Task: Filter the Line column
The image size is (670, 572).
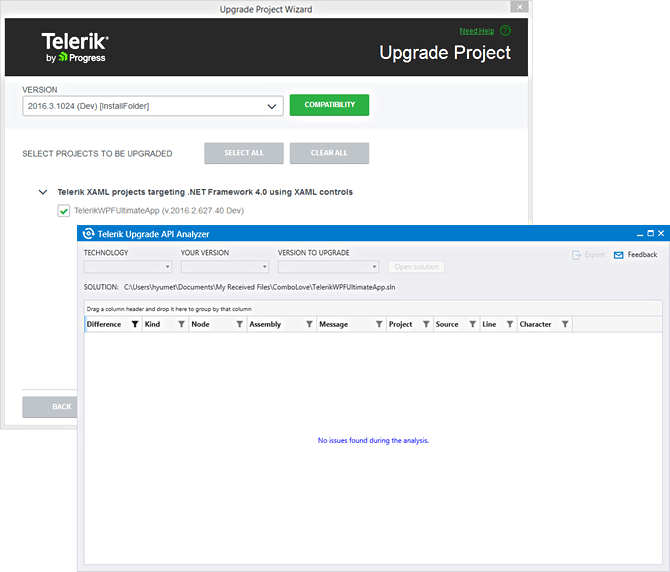Action: click(x=510, y=324)
